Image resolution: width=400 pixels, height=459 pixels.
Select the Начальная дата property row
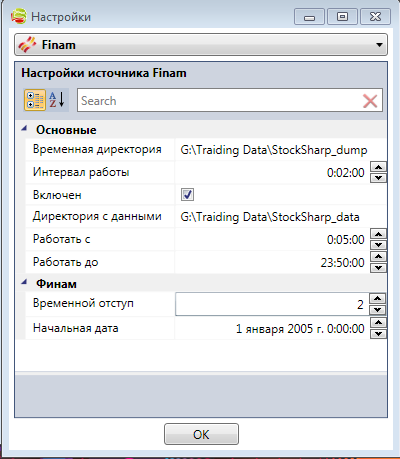pyautogui.click(x=206, y=328)
